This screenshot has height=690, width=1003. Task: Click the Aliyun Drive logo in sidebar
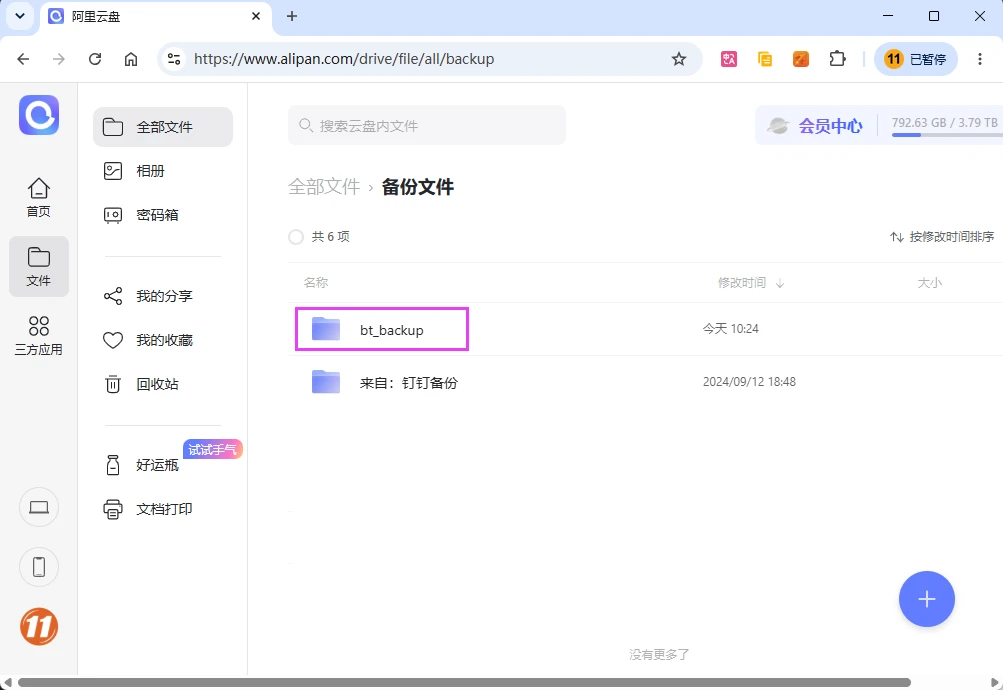[39, 115]
